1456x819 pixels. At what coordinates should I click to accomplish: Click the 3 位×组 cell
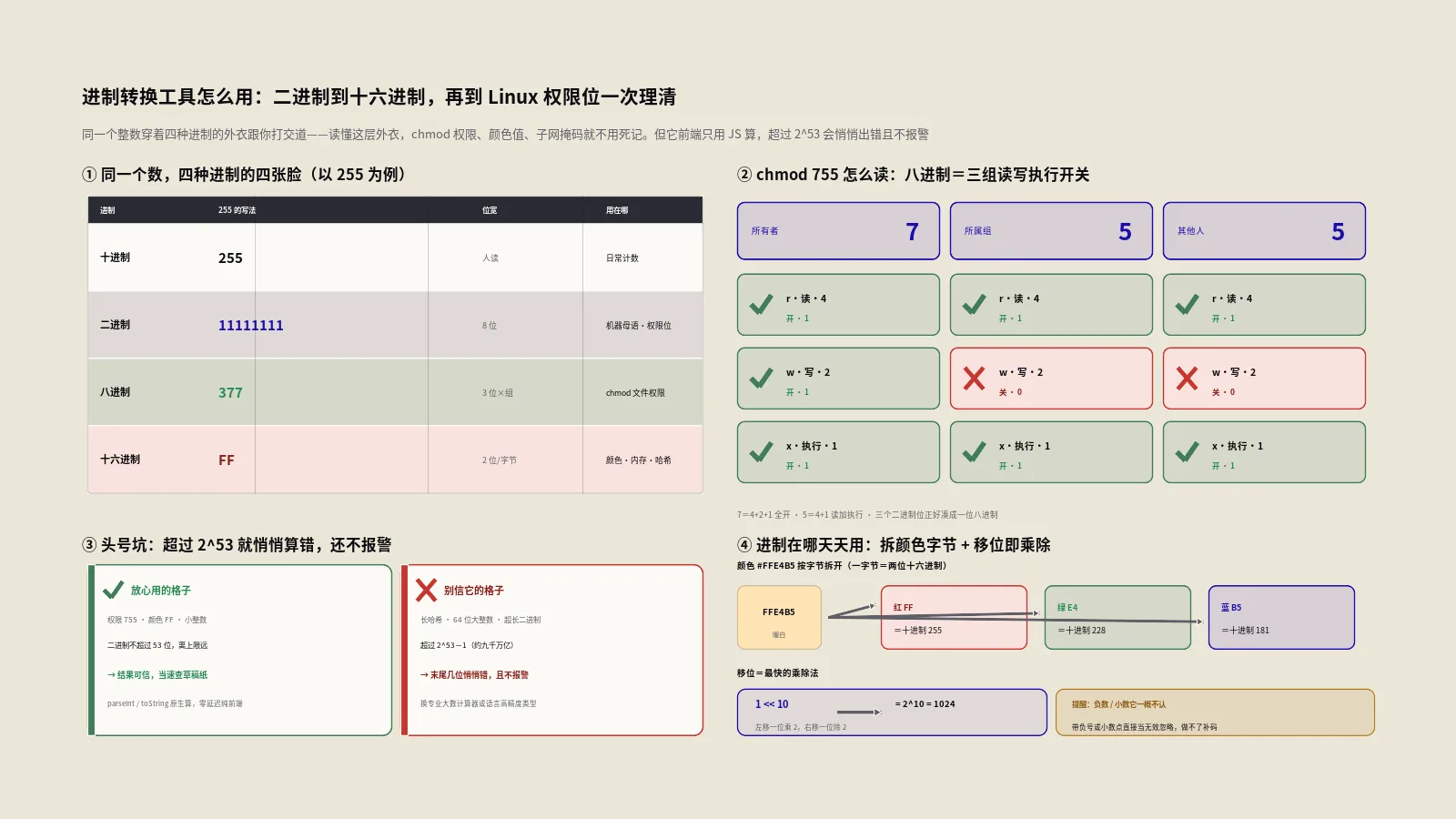pos(498,393)
